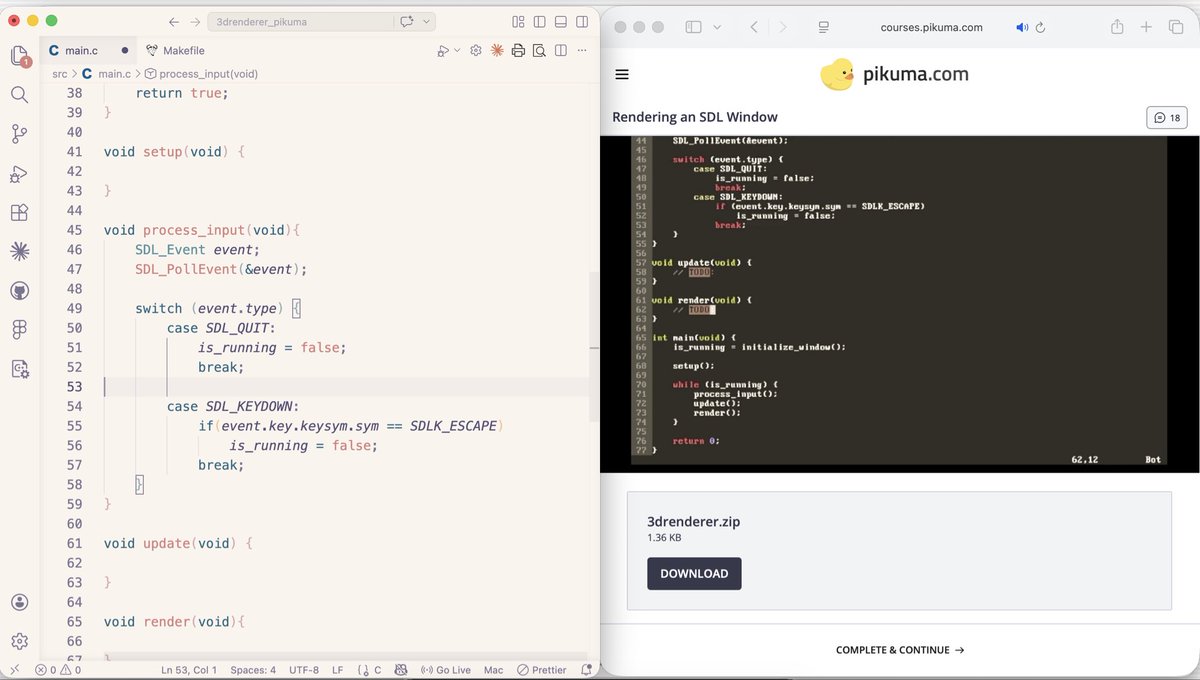Run the C file with the play button

click(x=443, y=50)
